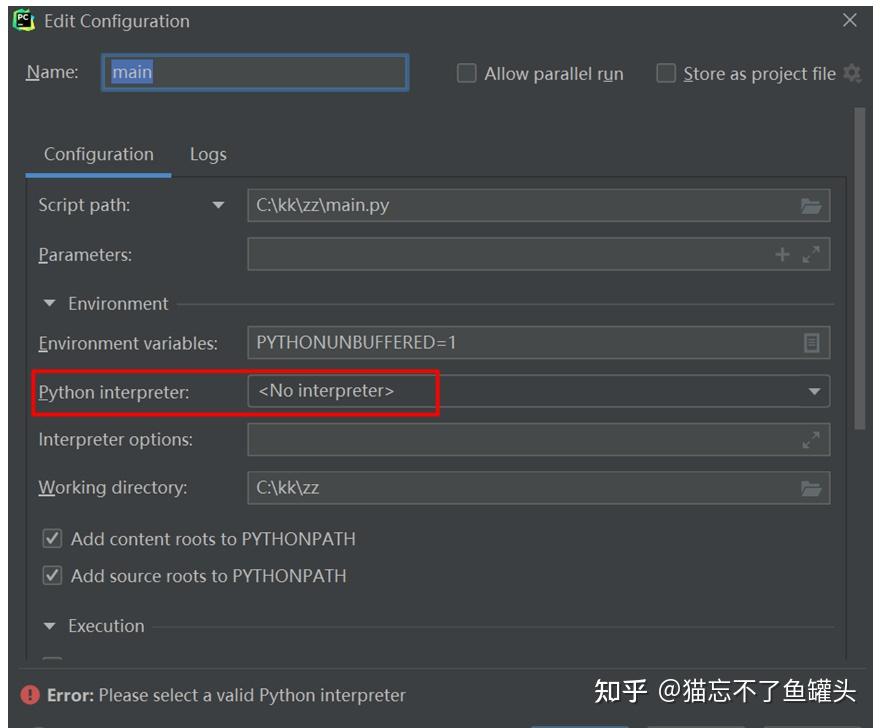Expand the Execution section

49,625
